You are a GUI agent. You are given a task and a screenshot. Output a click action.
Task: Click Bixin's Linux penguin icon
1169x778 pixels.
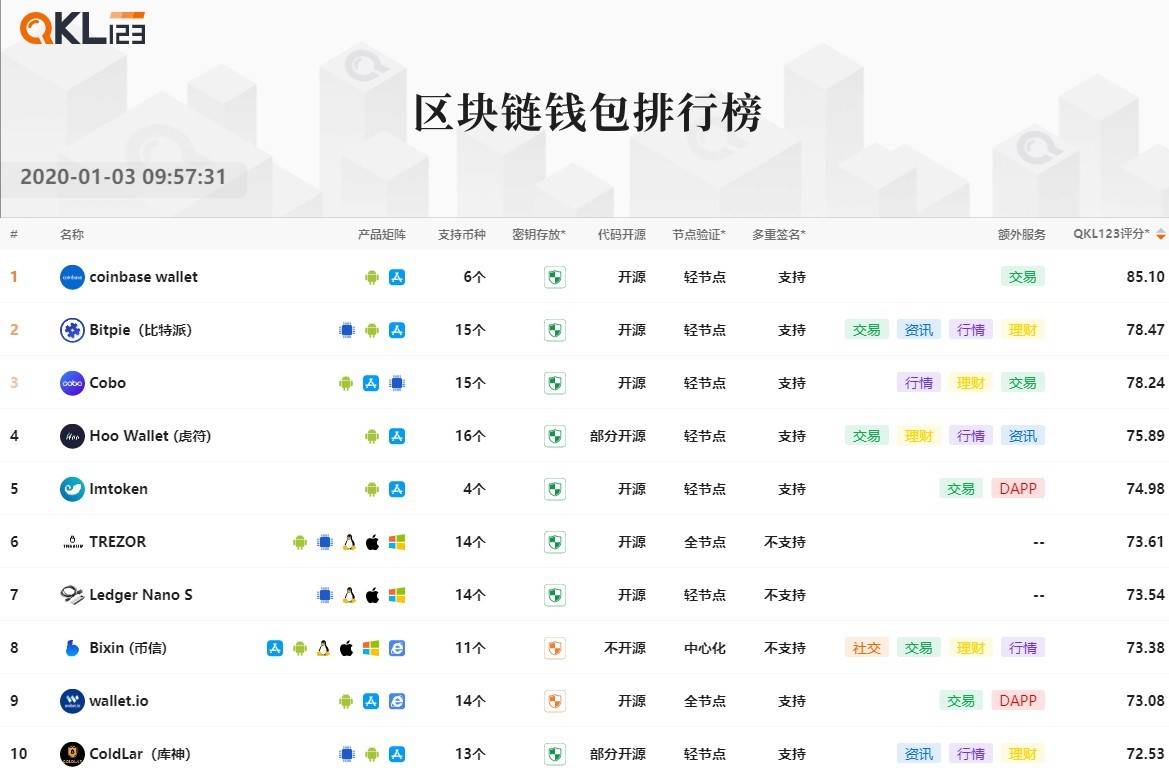pyautogui.click(x=323, y=648)
